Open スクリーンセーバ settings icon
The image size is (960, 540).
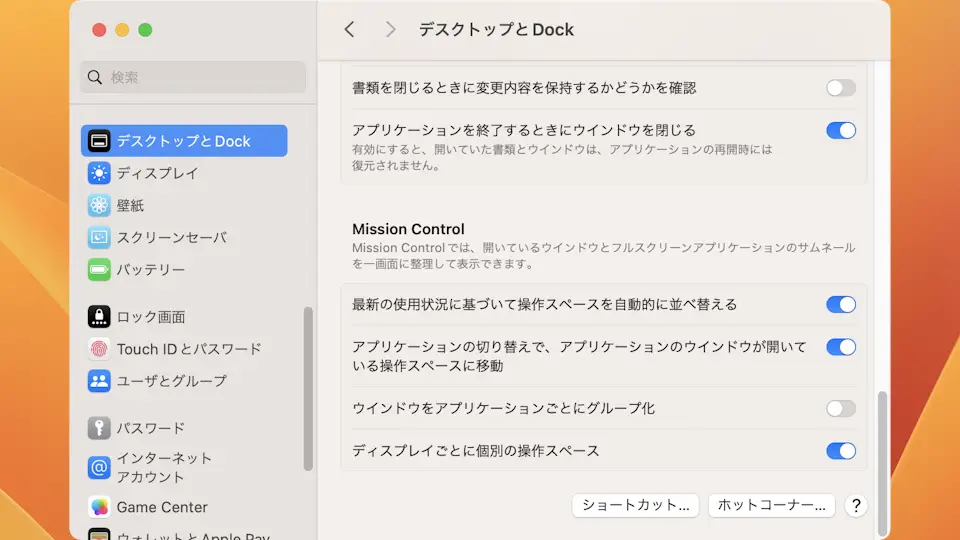[x=99, y=238]
